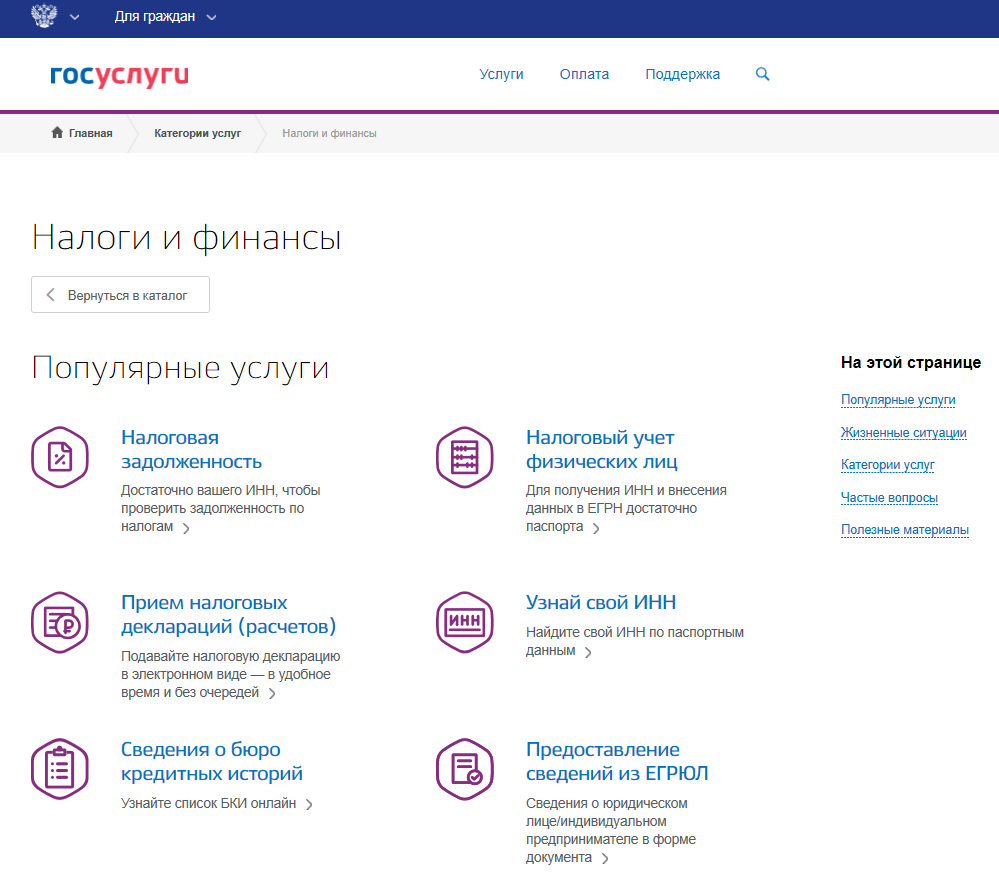The height and width of the screenshot is (887, 999).
Task: Open the Частые вопросы link
Action: tap(889, 497)
